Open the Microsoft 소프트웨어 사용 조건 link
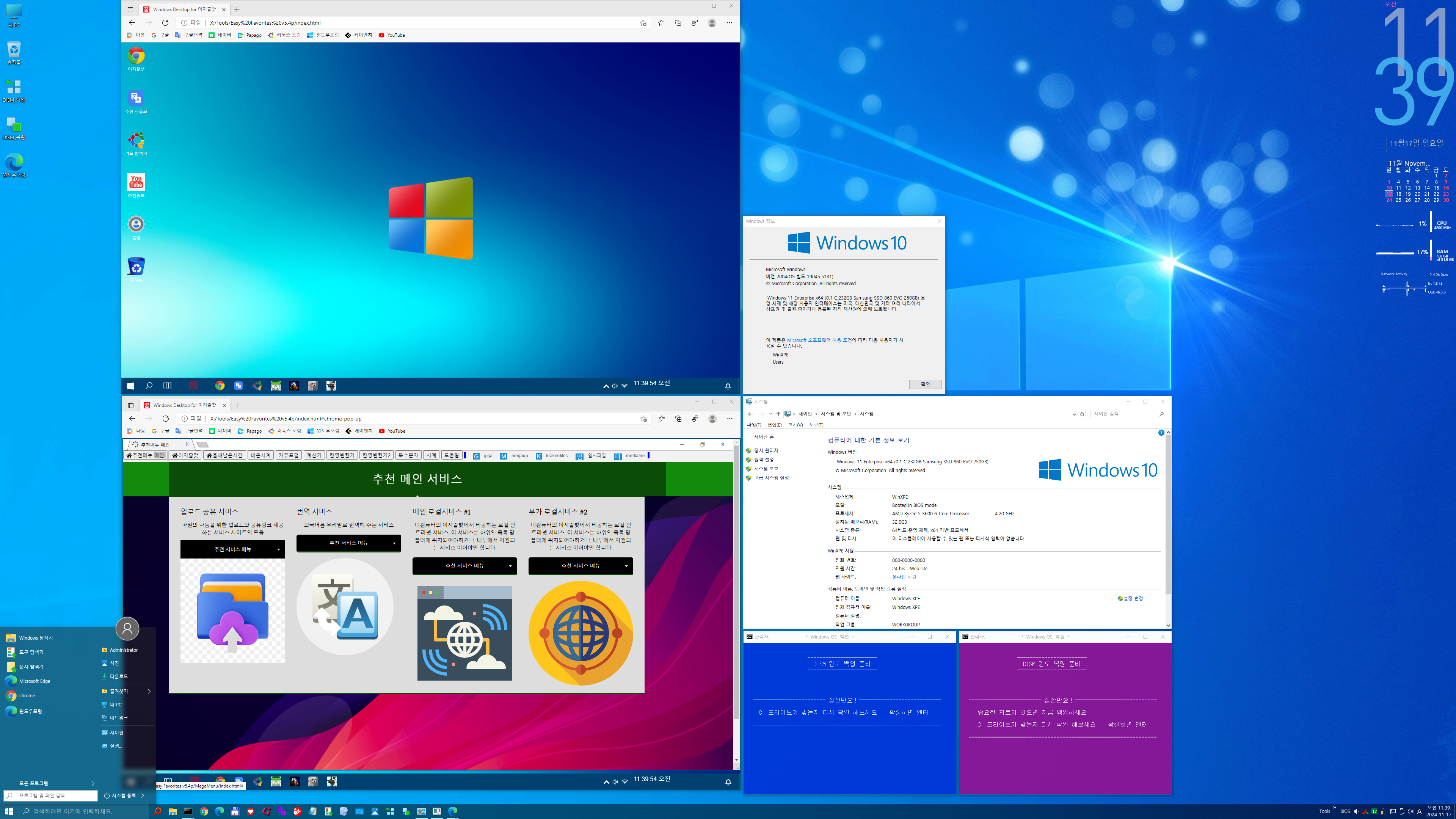The image size is (1456, 819). [819, 340]
